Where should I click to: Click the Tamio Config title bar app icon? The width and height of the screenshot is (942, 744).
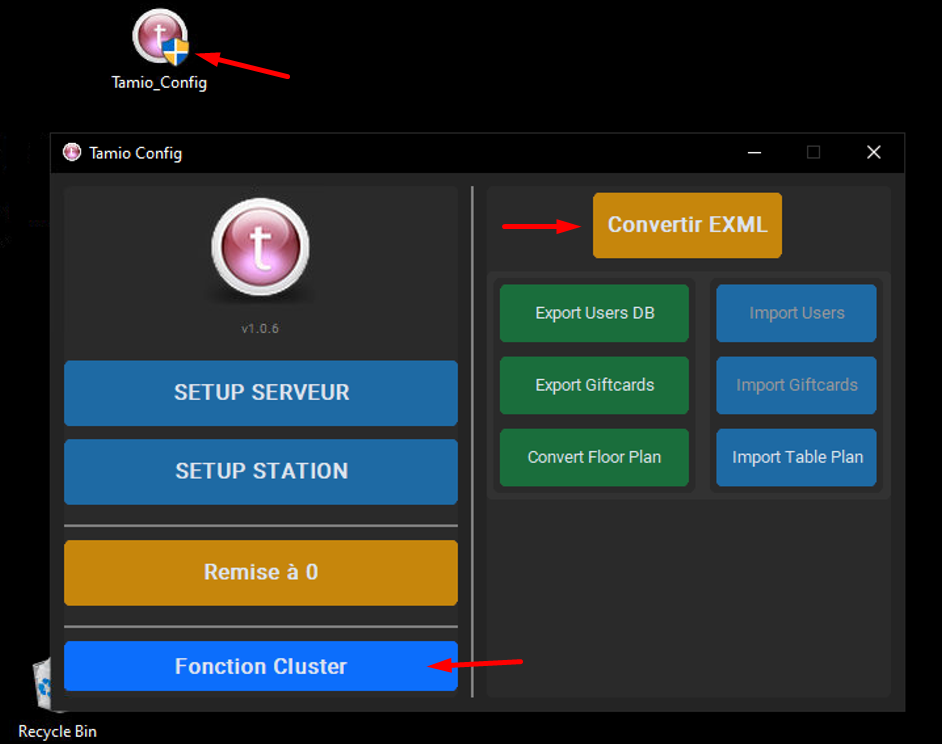[72, 153]
